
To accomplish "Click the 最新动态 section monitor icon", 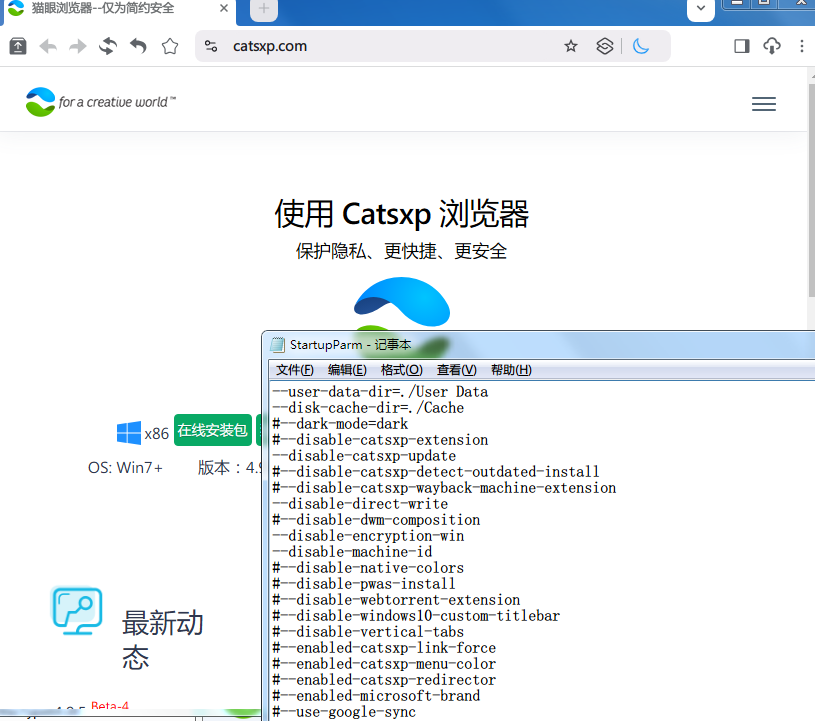I will [77, 611].
